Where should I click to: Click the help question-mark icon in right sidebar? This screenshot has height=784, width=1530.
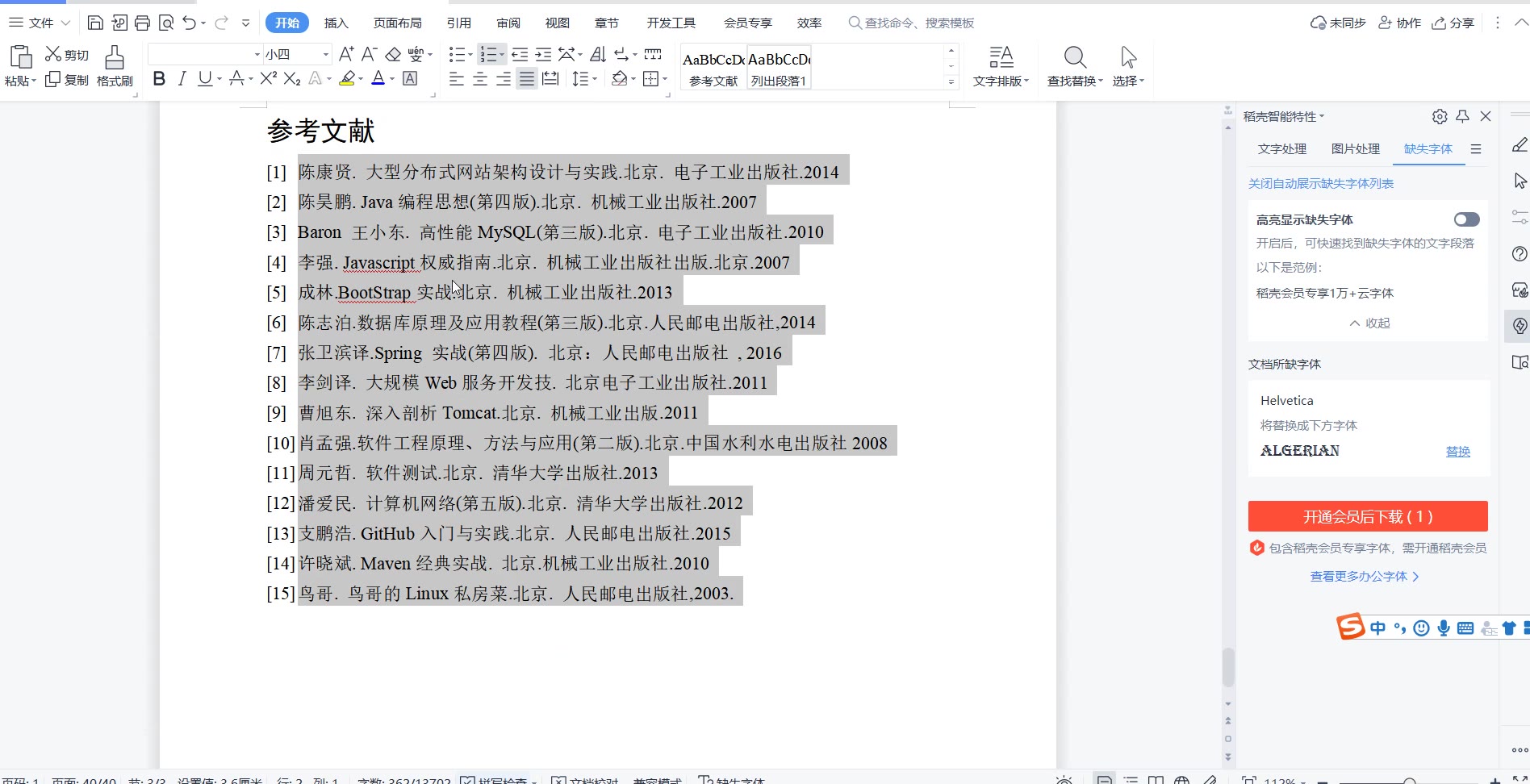point(1520,254)
